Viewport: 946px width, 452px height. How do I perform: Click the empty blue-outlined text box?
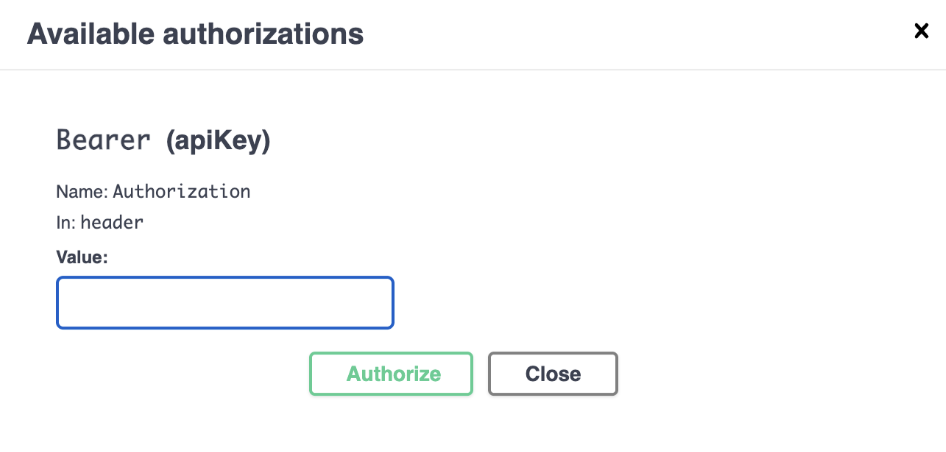tap(225, 303)
